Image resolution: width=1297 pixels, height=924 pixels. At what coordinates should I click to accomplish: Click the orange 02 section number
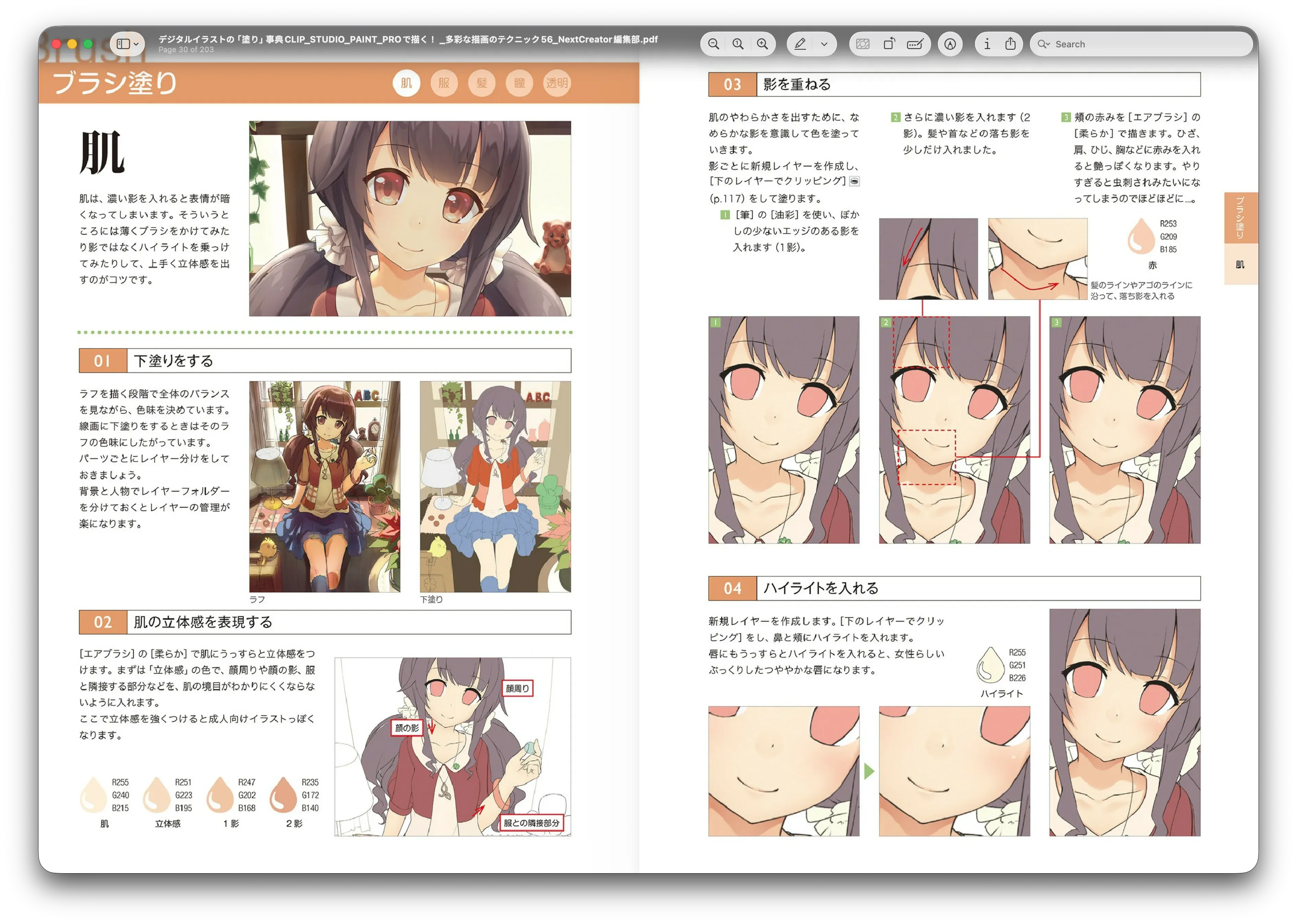pyautogui.click(x=102, y=622)
